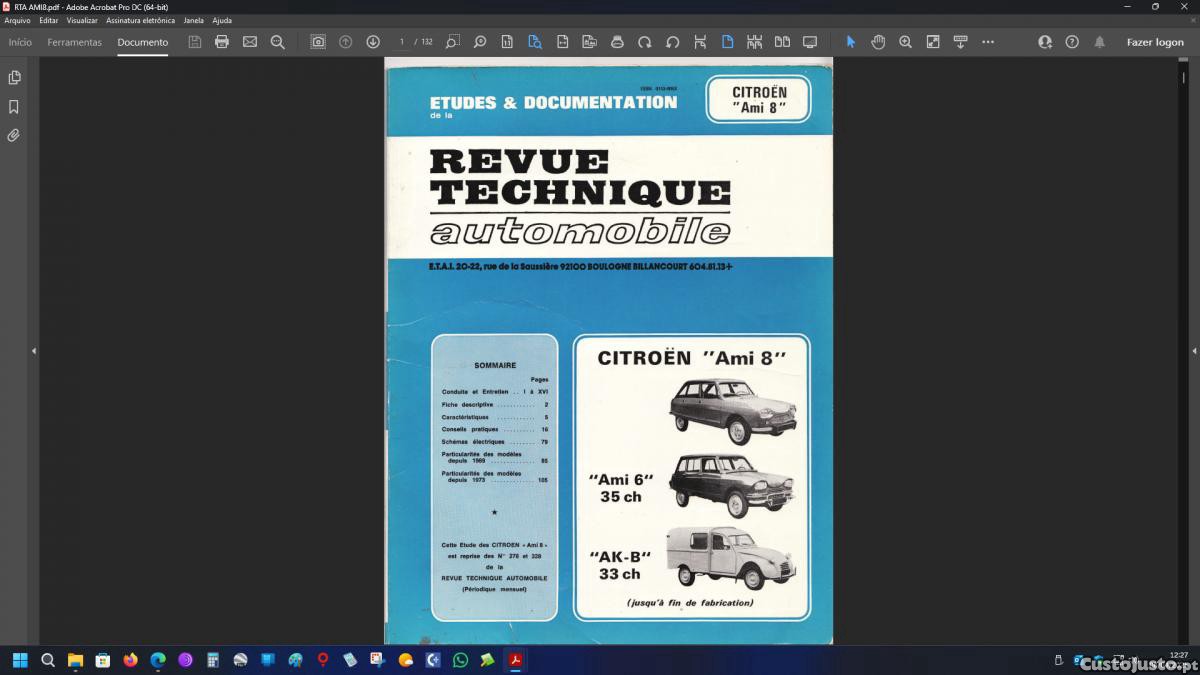The height and width of the screenshot is (675, 1200).
Task: Click the Fazer logon button
Action: click(x=1155, y=42)
